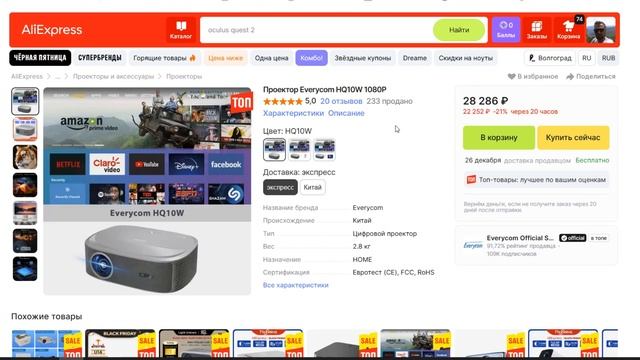Viewport: 640px width, 360px height.
Task: Click the Баллы points icon
Action: [506, 30]
